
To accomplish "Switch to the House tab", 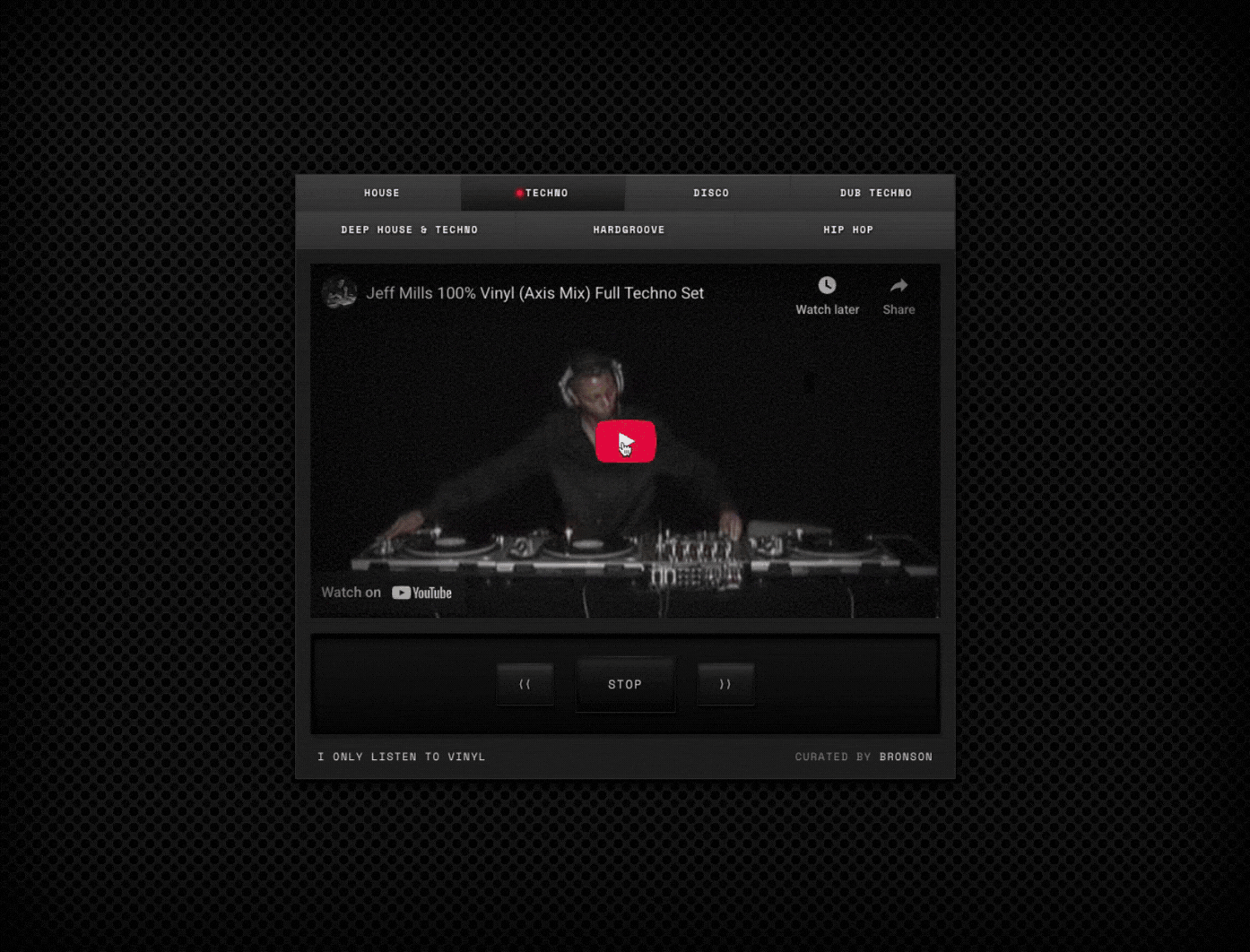I will tap(382, 194).
